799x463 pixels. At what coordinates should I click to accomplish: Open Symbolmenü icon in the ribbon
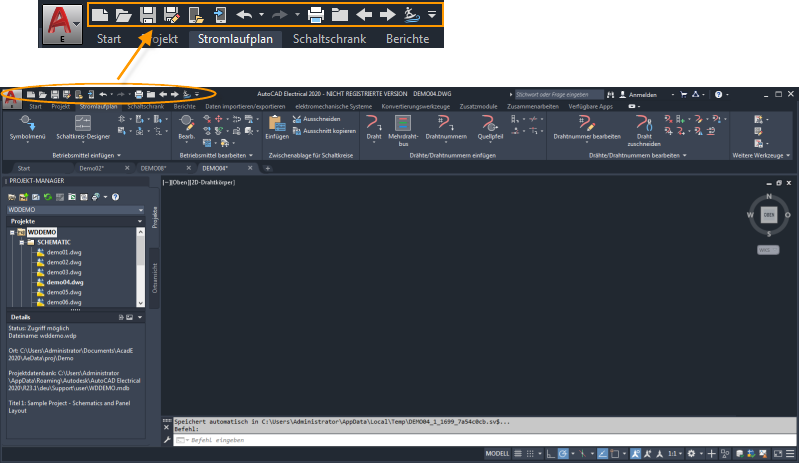pos(28,124)
